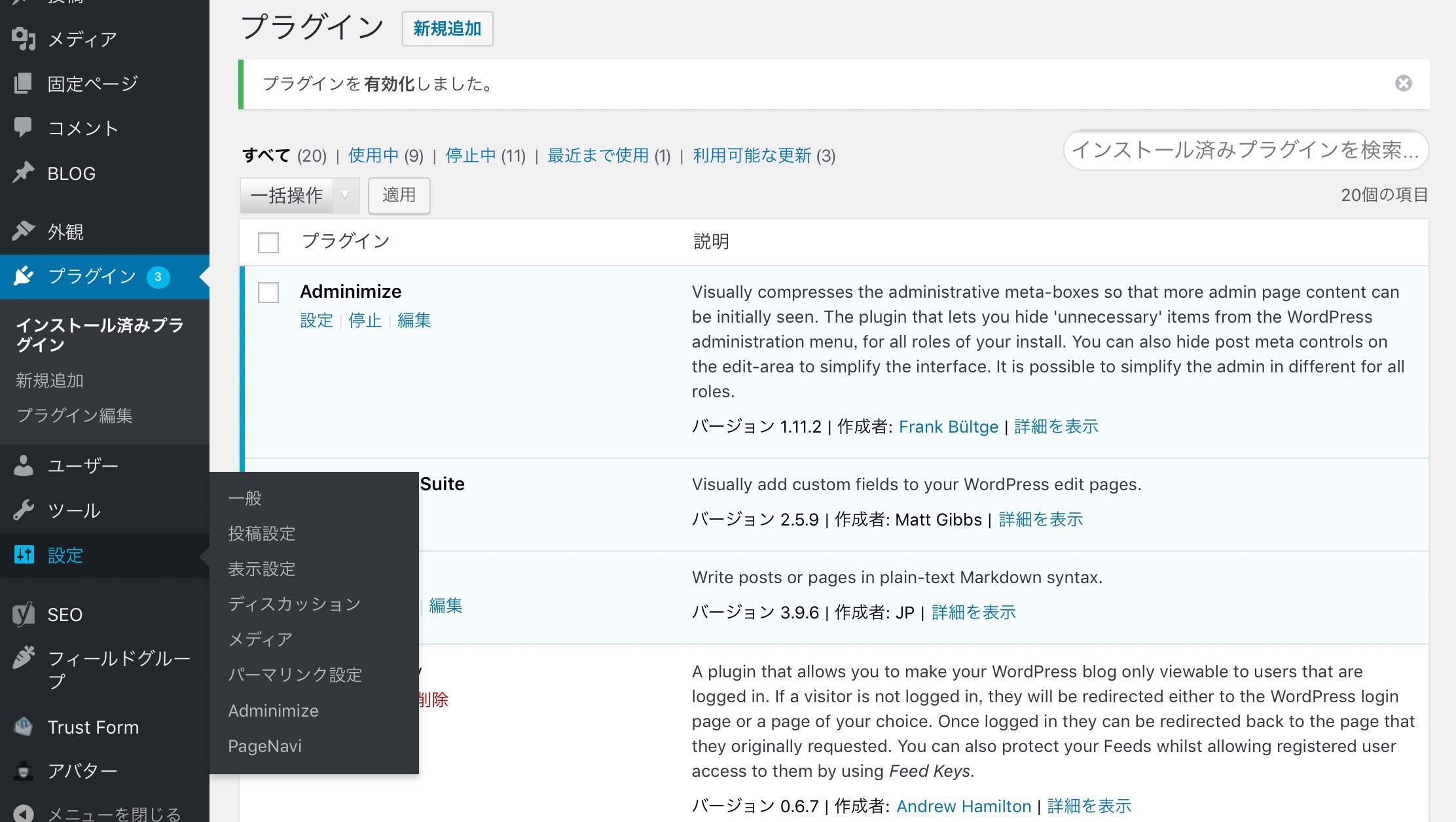Click the Trust Form icon

coord(24,726)
